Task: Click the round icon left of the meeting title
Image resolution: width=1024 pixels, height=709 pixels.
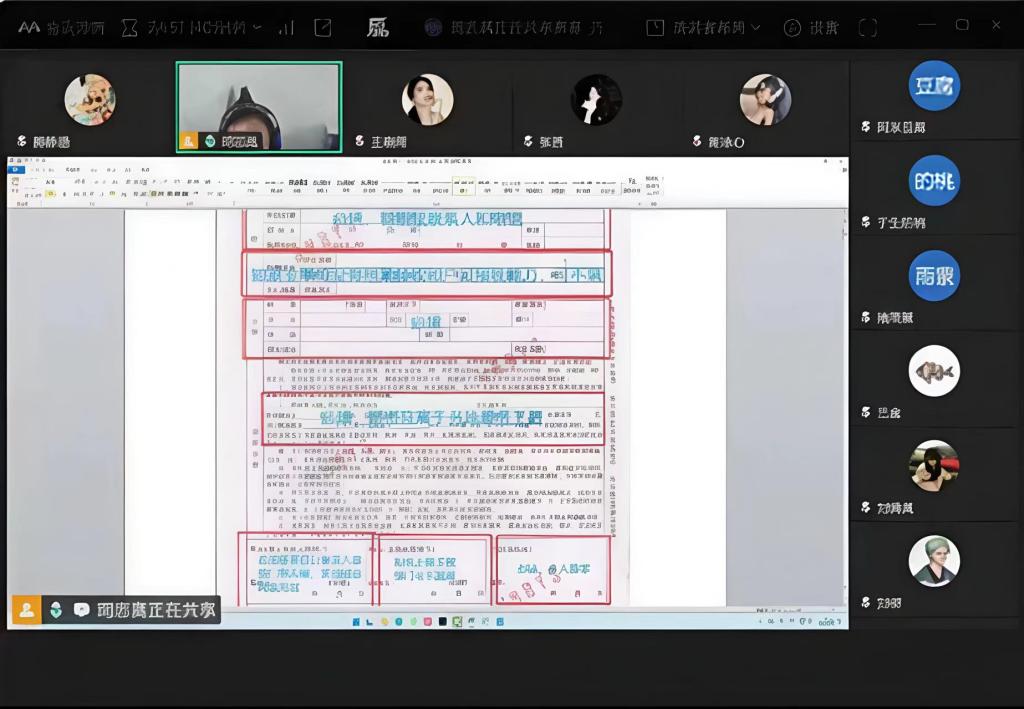Action: (x=433, y=28)
